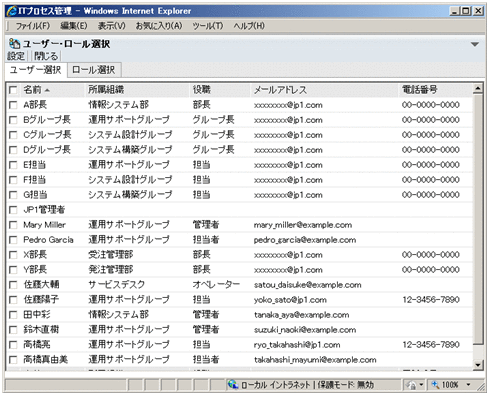The image size is (491, 397).
Task: Click the scrollbar down arrow of the user list
Action: [x=478, y=365]
